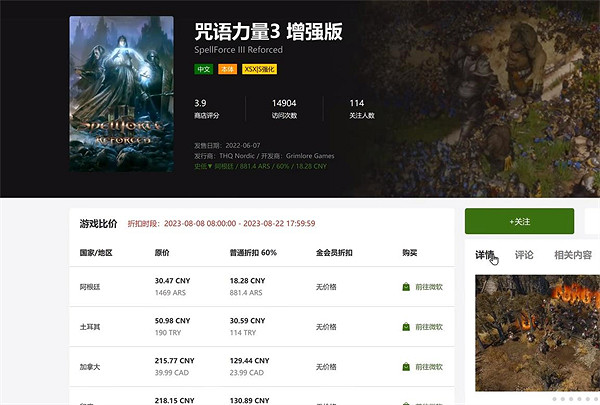Click the 土耳其 region cell
Screen dimensions: 600x405
(x=90, y=327)
